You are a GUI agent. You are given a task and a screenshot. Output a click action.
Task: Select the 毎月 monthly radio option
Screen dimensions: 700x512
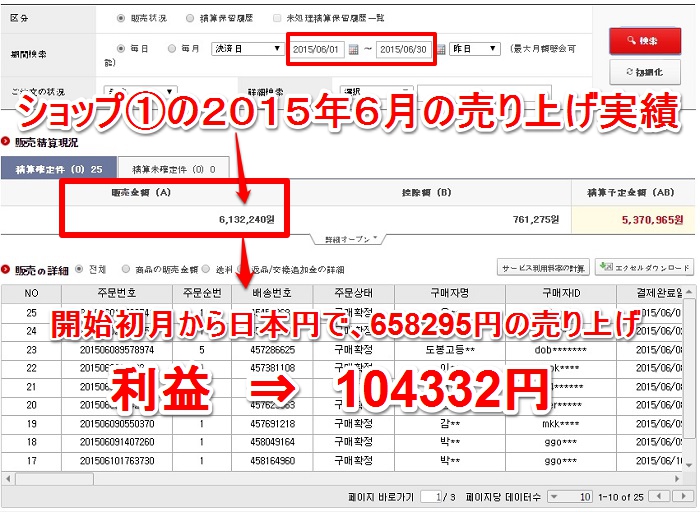point(172,48)
